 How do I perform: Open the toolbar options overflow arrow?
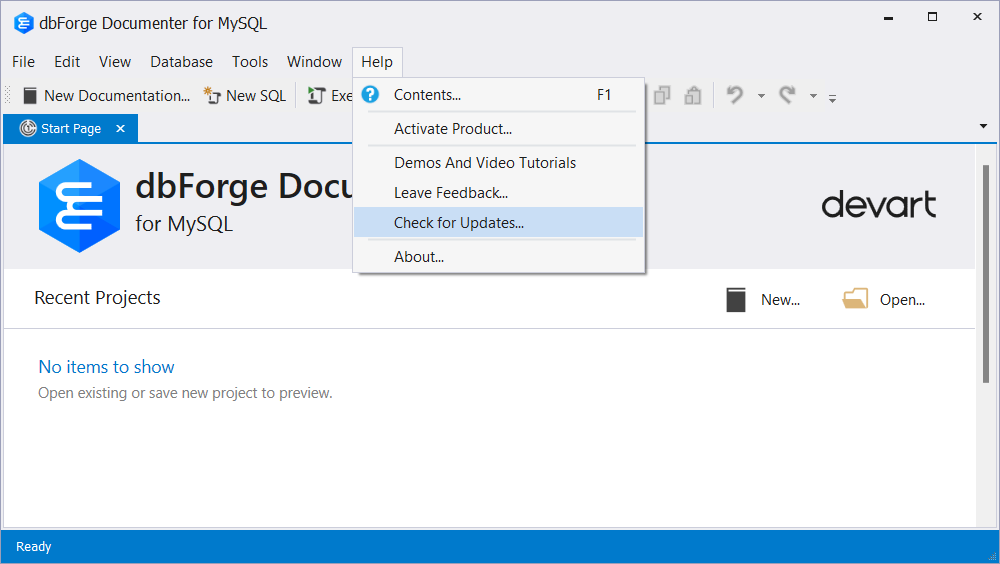tap(832, 98)
